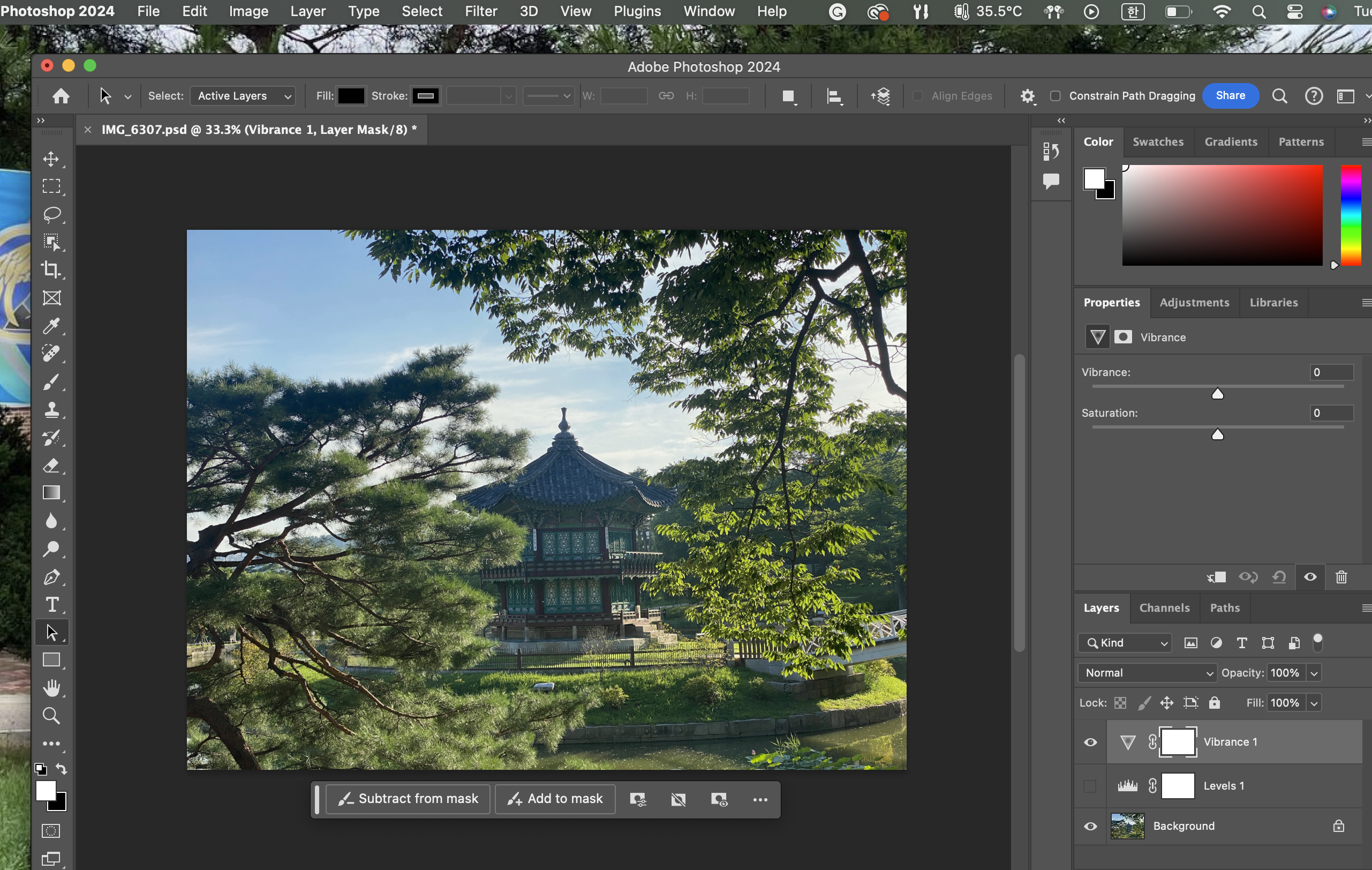The height and width of the screenshot is (870, 1372).
Task: Open the Filter menu
Action: [x=480, y=11]
